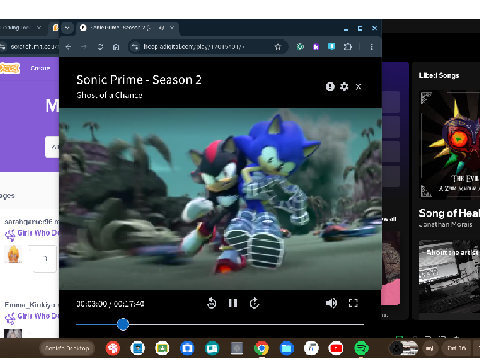
Task: Click the Scratch logo in back window
Action: click(x=10, y=68)
